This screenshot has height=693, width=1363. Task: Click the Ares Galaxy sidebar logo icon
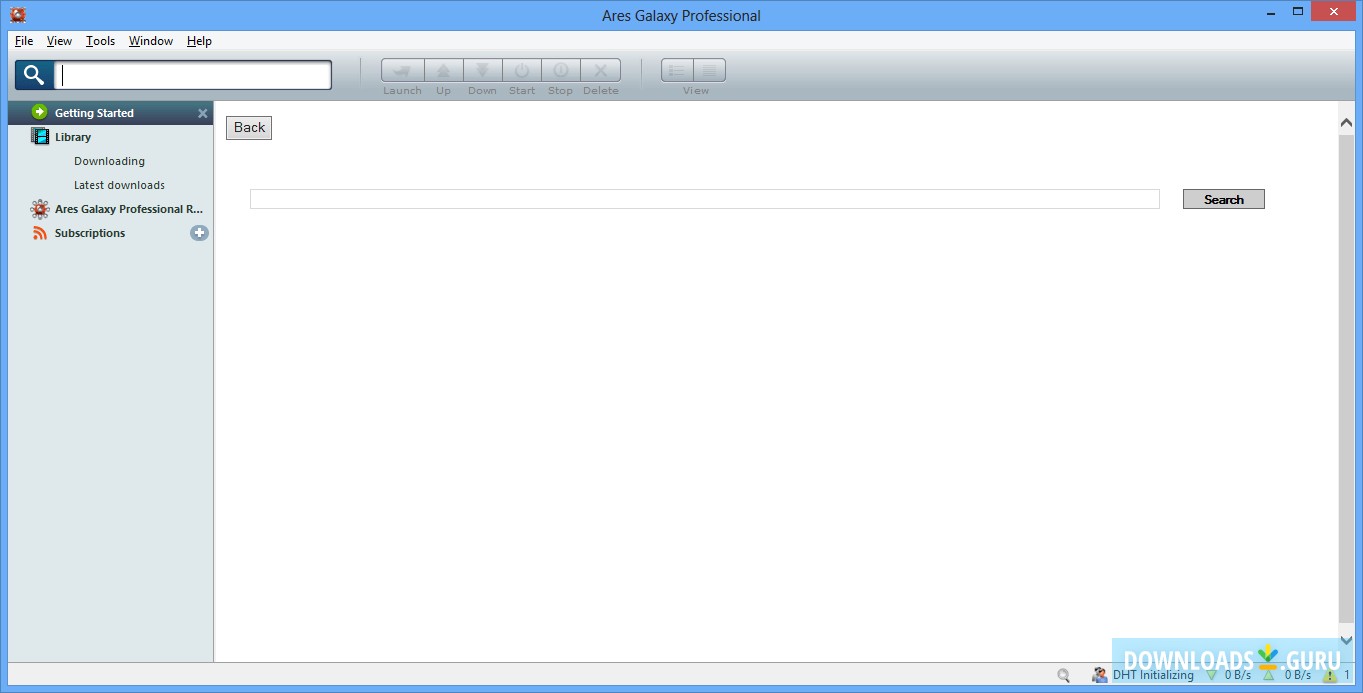tap(40, 209)
